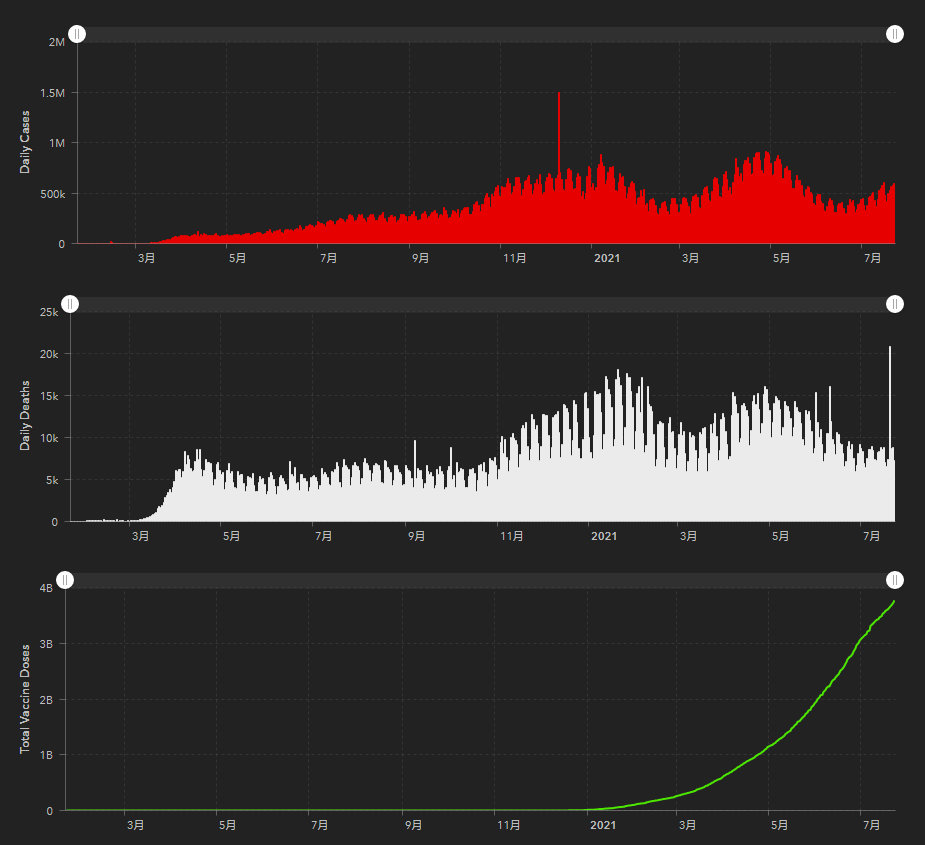The height and width of the screenshot is (845, 925).
Task: Click the 11月 label under Daily Cases chart
Action: coord(514,258)
